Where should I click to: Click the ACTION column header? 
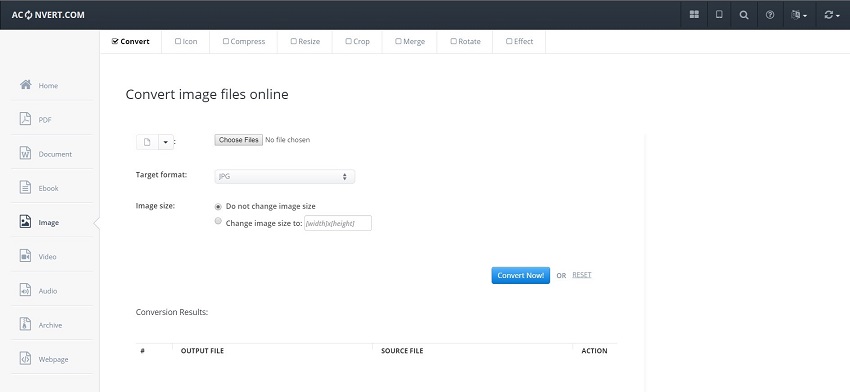[x=594, y=351]
